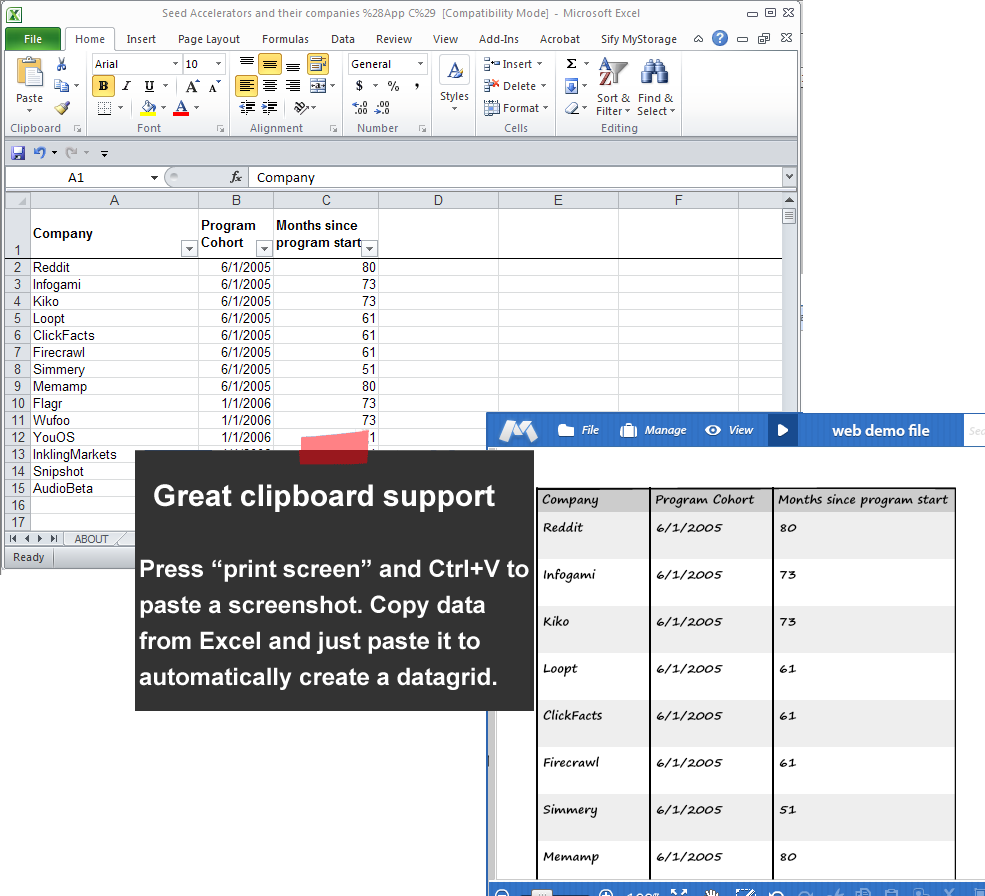Apply the red Font Color

181,108
